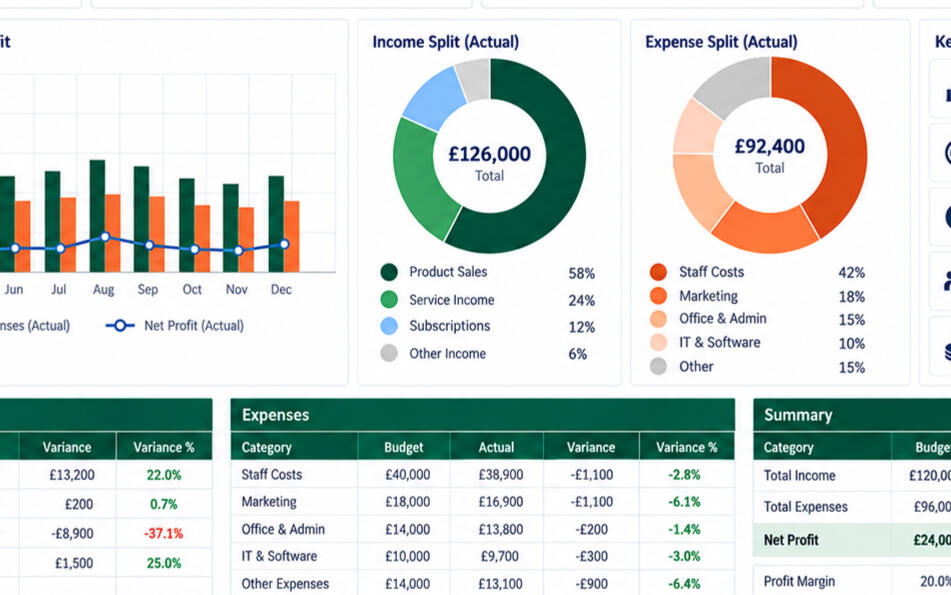Click the "£16,900" Marketing actual cell

(x=501, y=502)
